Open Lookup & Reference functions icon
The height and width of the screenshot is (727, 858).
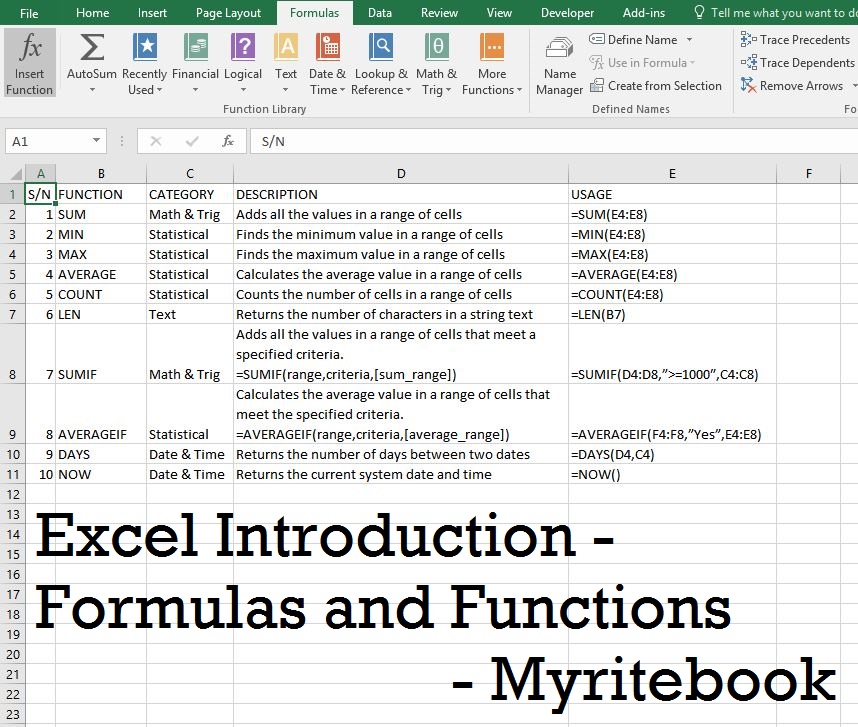[381, 48]
